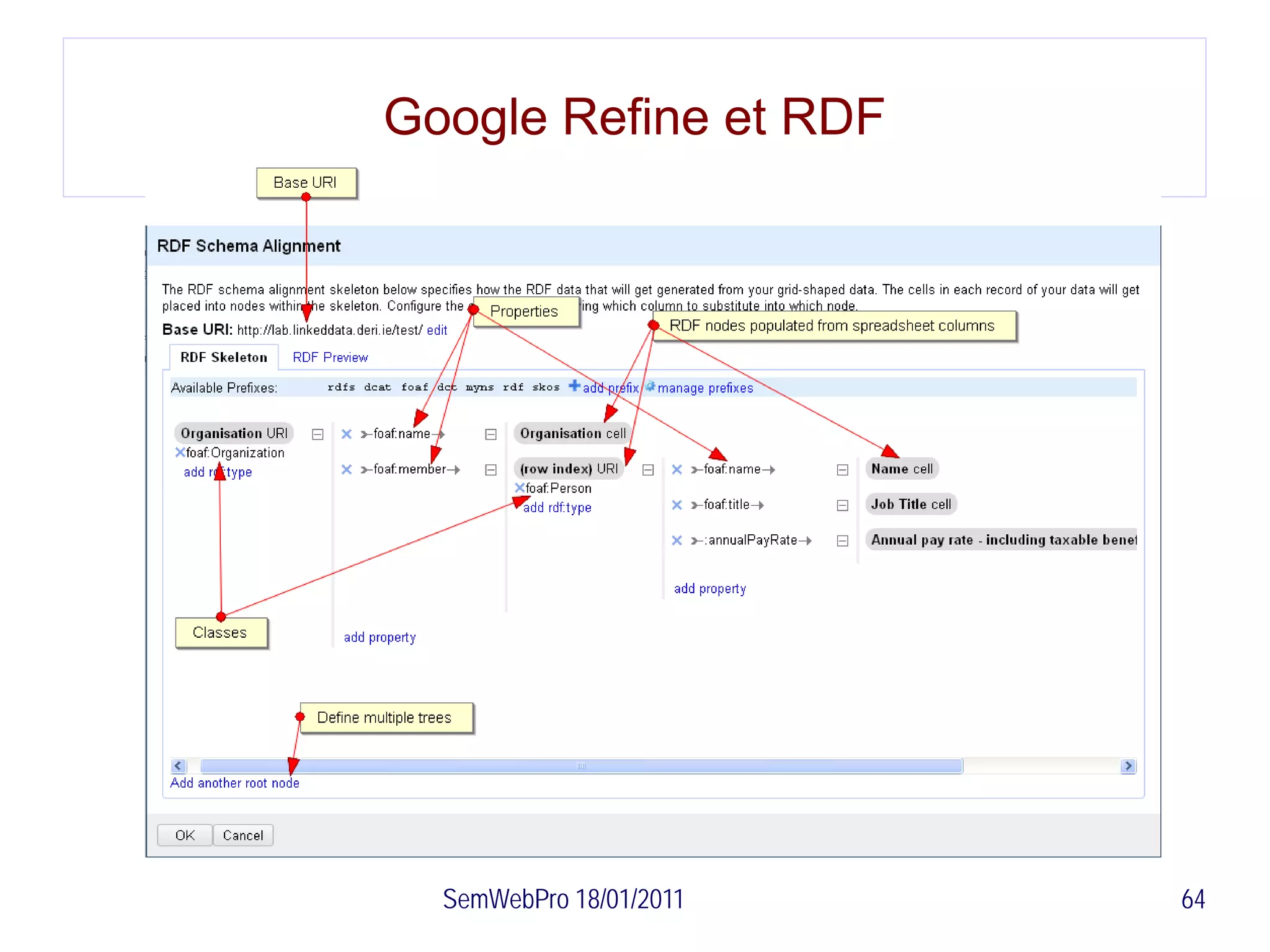Open the Name cell node

(x=902, y=469)
